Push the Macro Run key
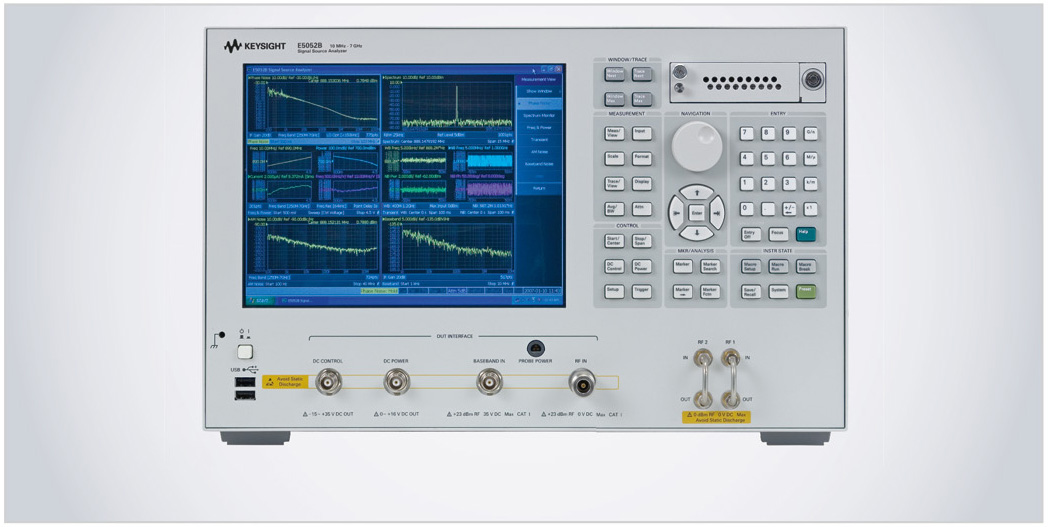1048x527 pixels. tap(778, 266)
